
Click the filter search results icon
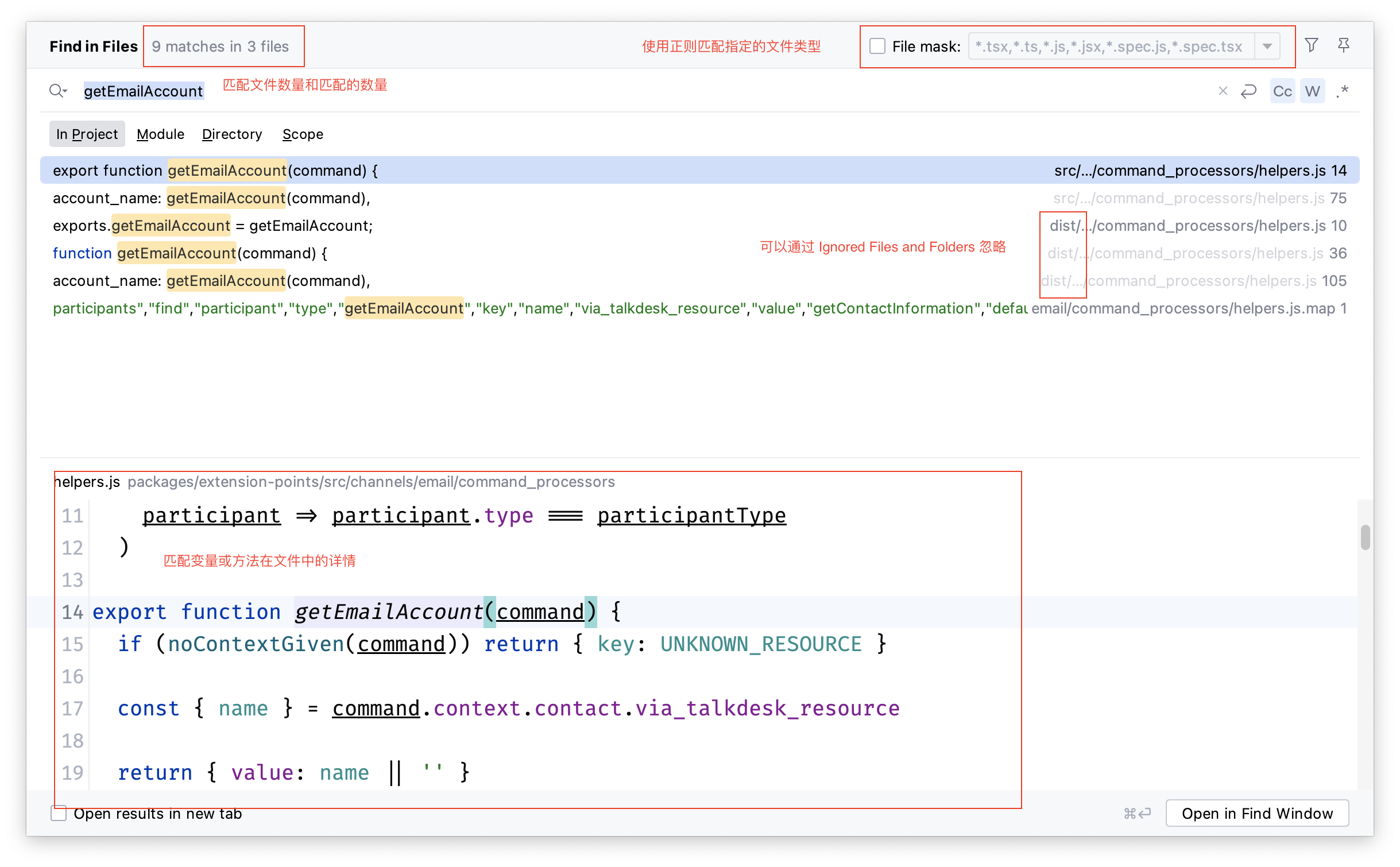(x=1311, y=45)
